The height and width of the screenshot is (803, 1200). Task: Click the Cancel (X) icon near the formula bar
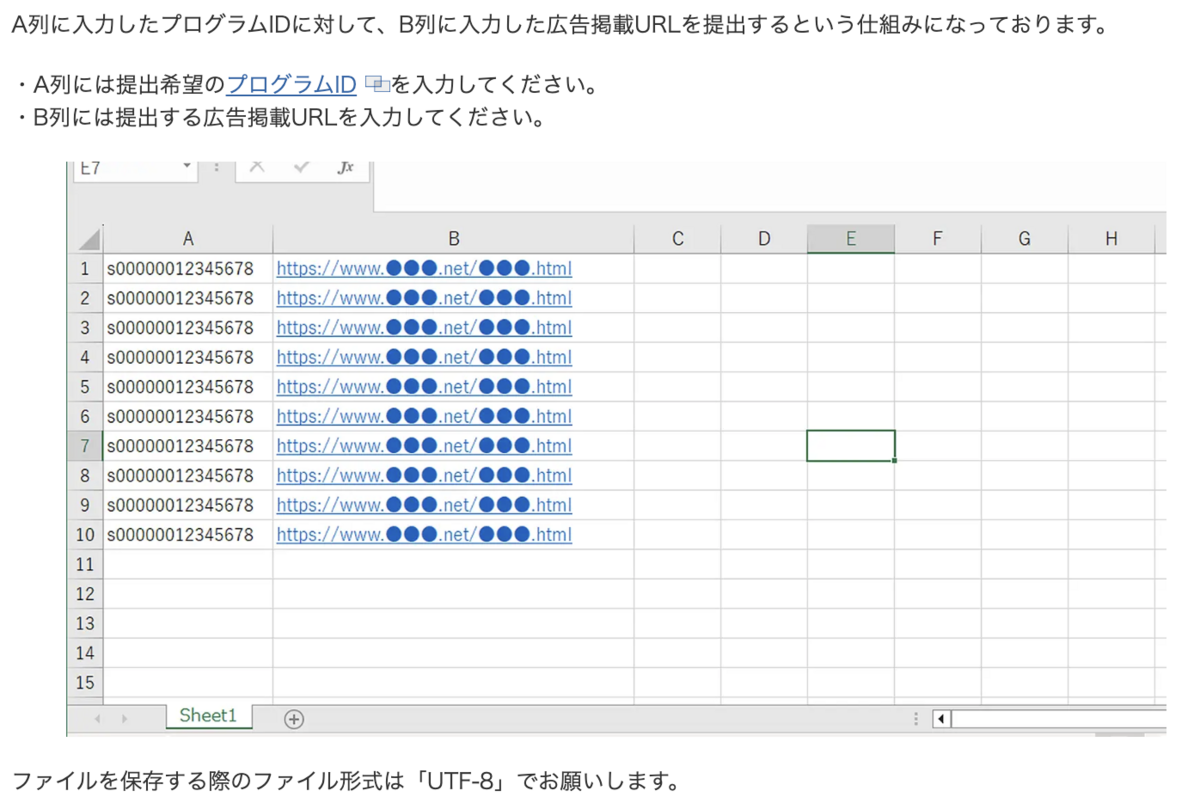[x=257, y=168]
